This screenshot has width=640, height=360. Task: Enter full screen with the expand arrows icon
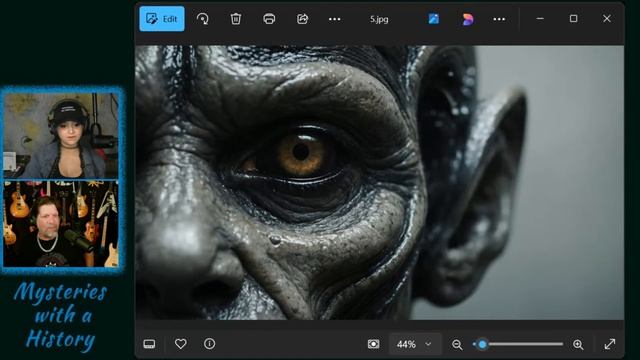[x=610, y=344]
